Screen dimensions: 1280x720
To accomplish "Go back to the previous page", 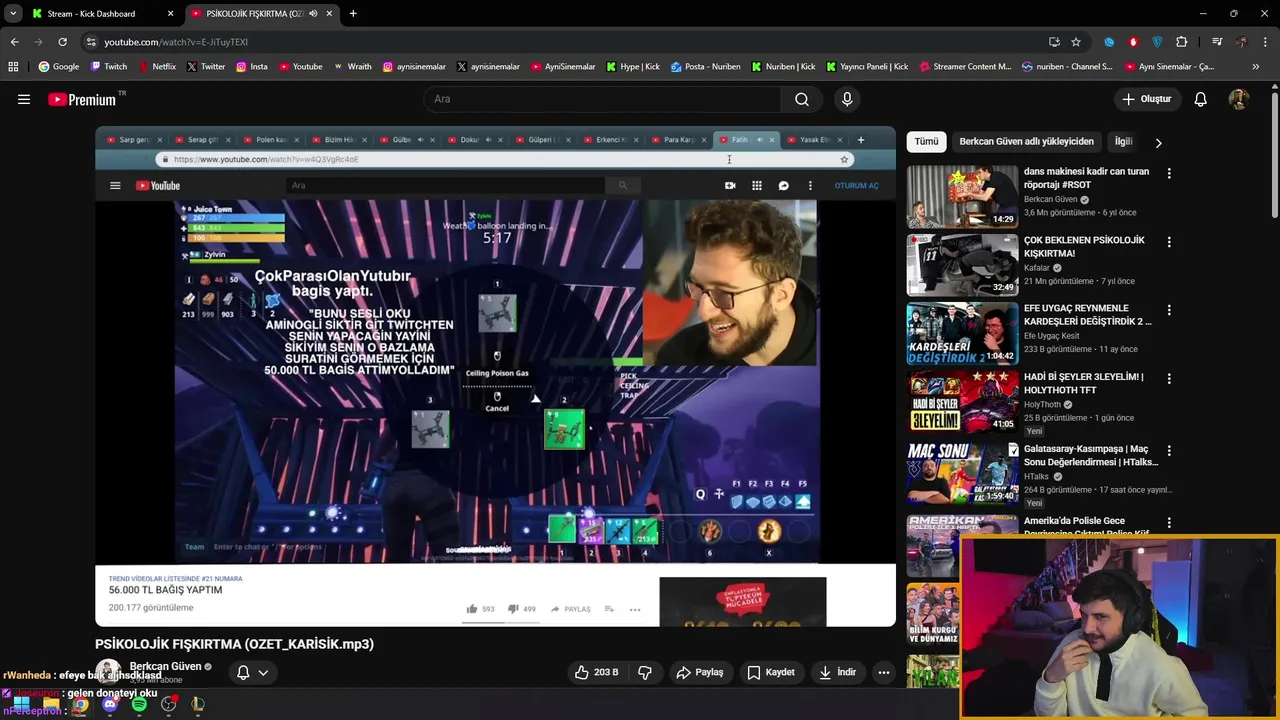I will 14,42.
